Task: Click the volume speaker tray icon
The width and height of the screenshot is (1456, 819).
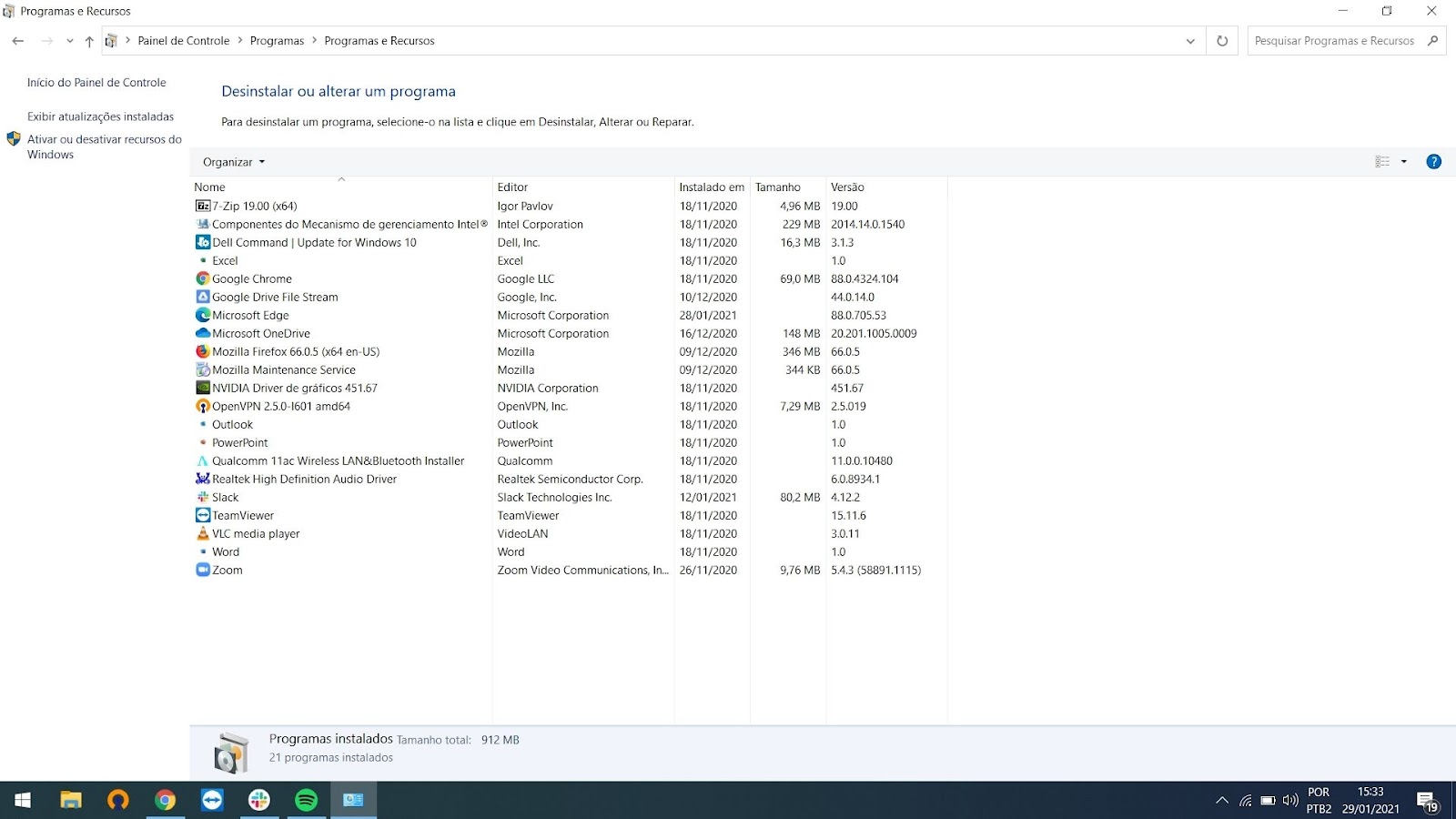Action: tap(1290, 801)
